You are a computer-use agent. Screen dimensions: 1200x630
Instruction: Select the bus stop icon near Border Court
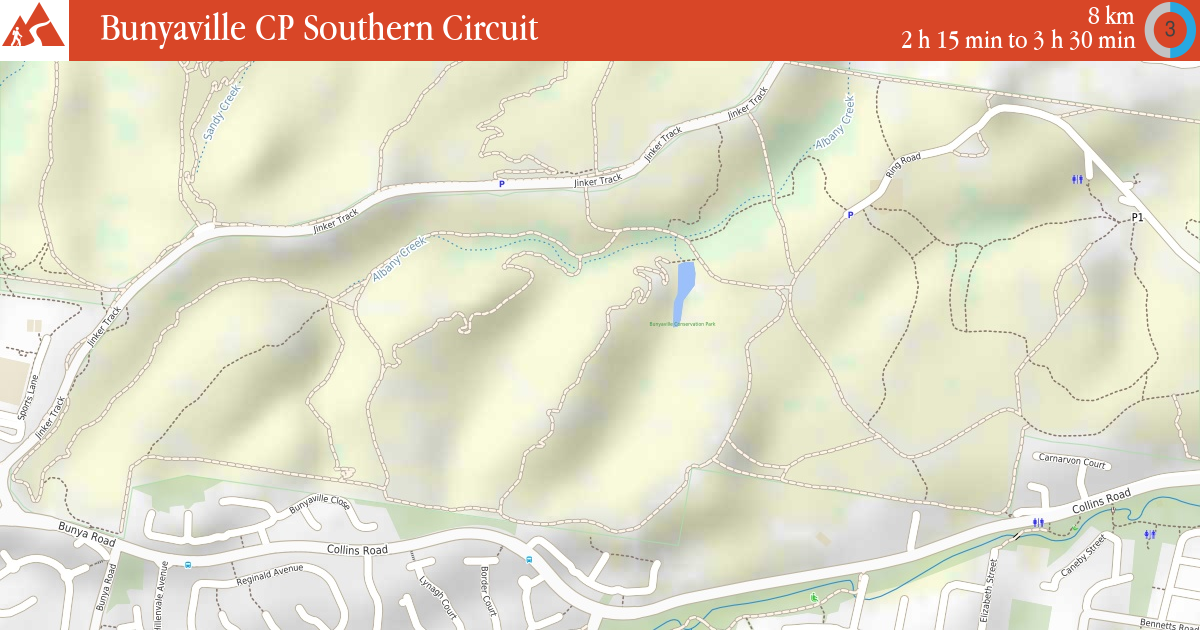point(528,559)
